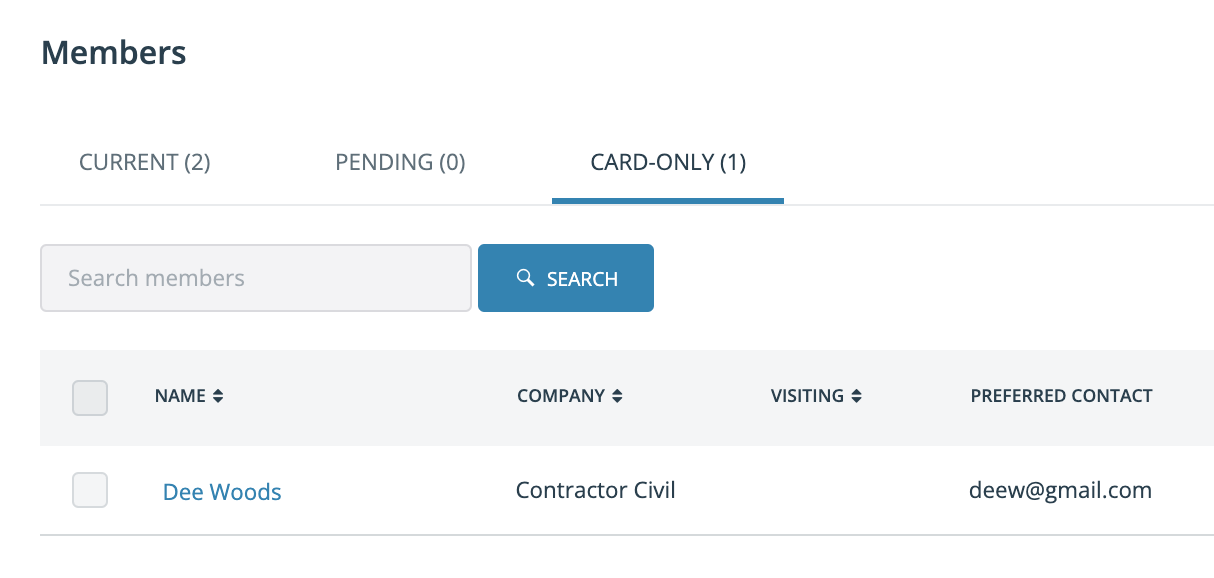
Task: Check the checkbox for Dee Woods row
Action: (x=90, y=490)
